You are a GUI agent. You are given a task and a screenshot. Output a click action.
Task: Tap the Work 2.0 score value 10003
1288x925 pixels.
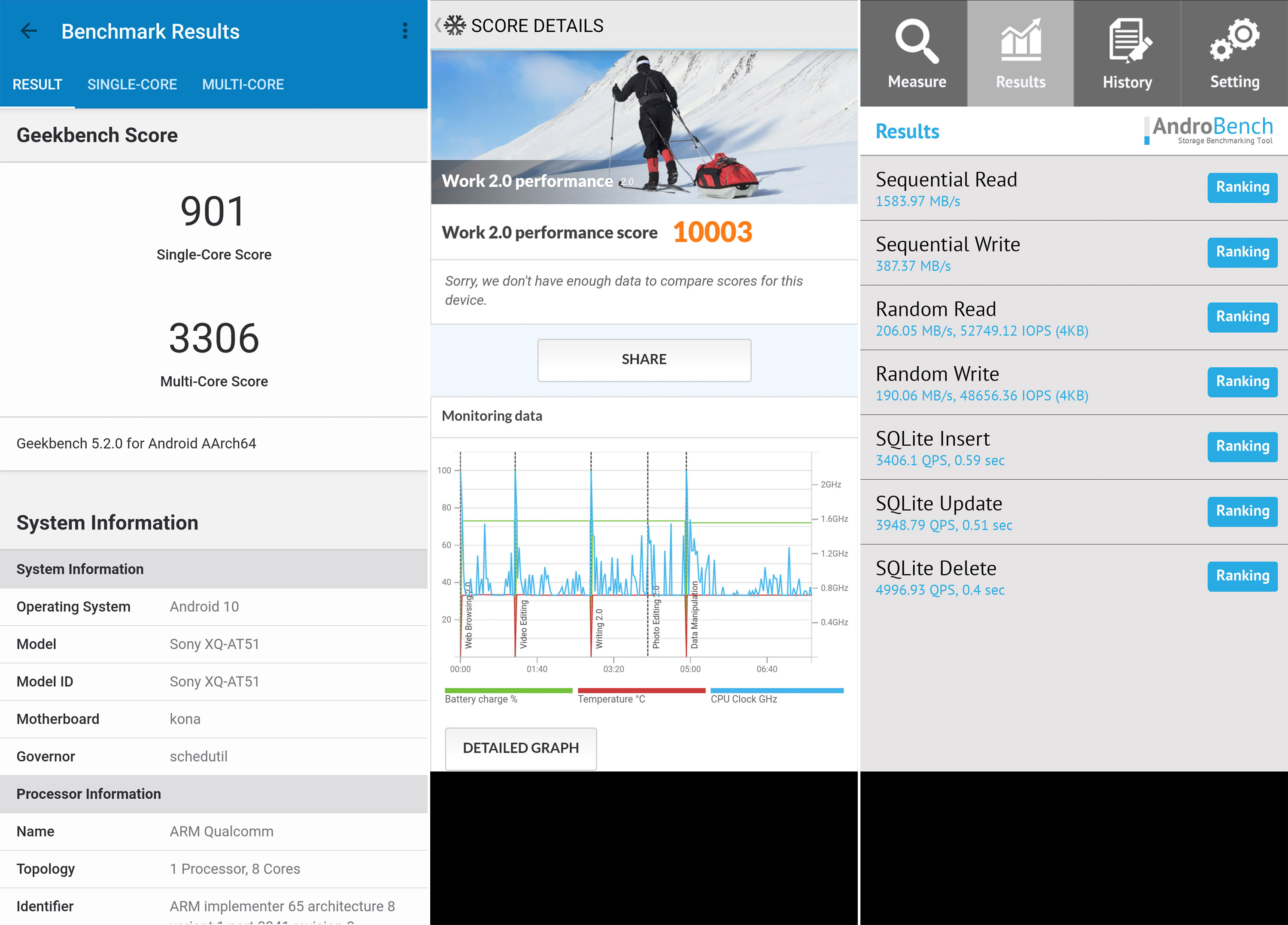(x=713, y=232)
